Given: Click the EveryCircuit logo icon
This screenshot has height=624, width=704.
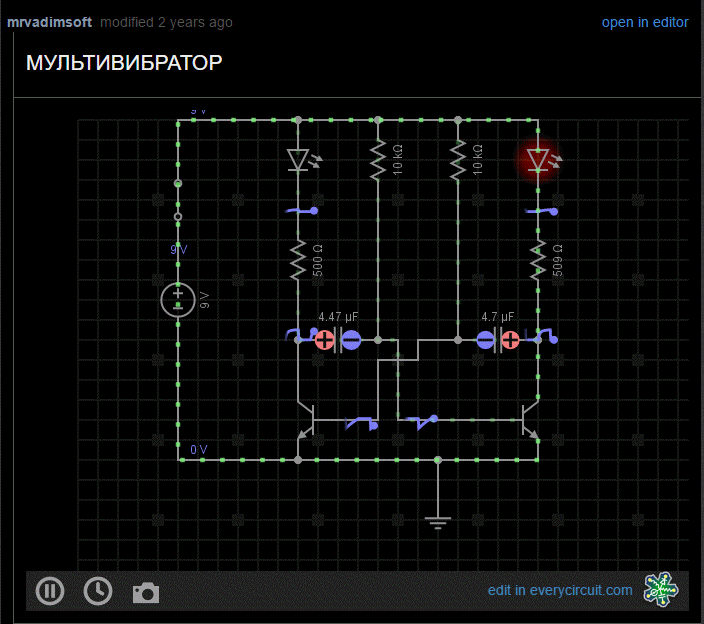Looking at the screenshot, I should point(660,590).
